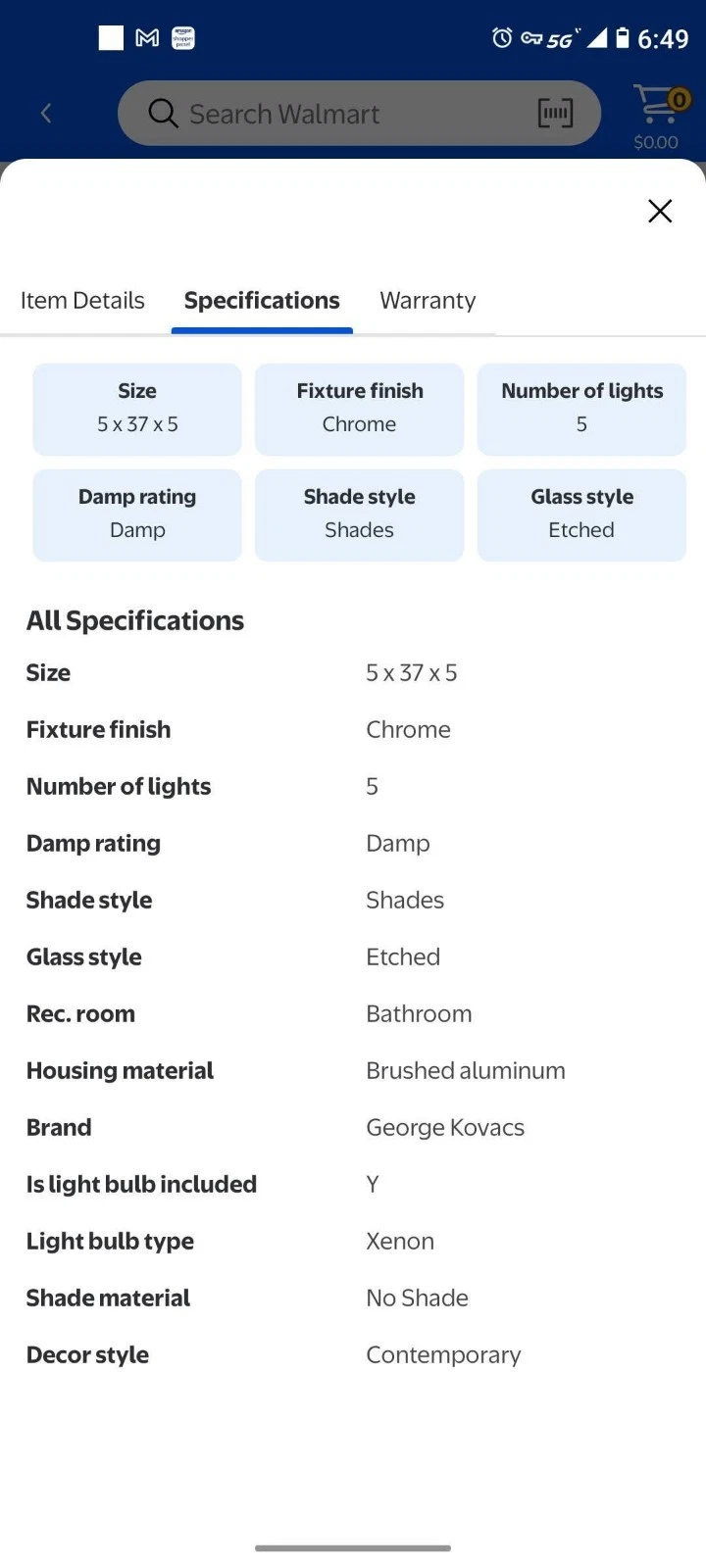706x1568 pixels.
Task: Switch to the Item Details tab
Action: [x=82, y=301]
